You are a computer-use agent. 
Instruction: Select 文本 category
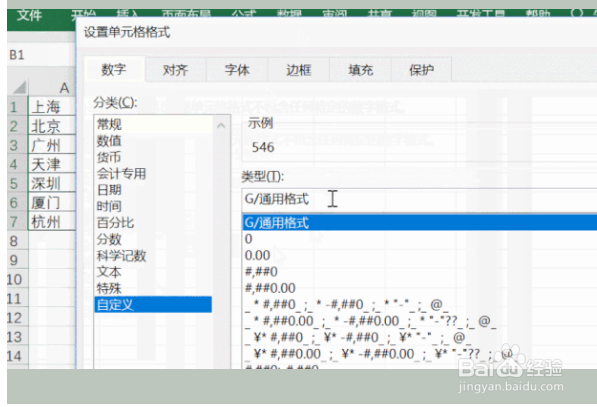point(153,272)
